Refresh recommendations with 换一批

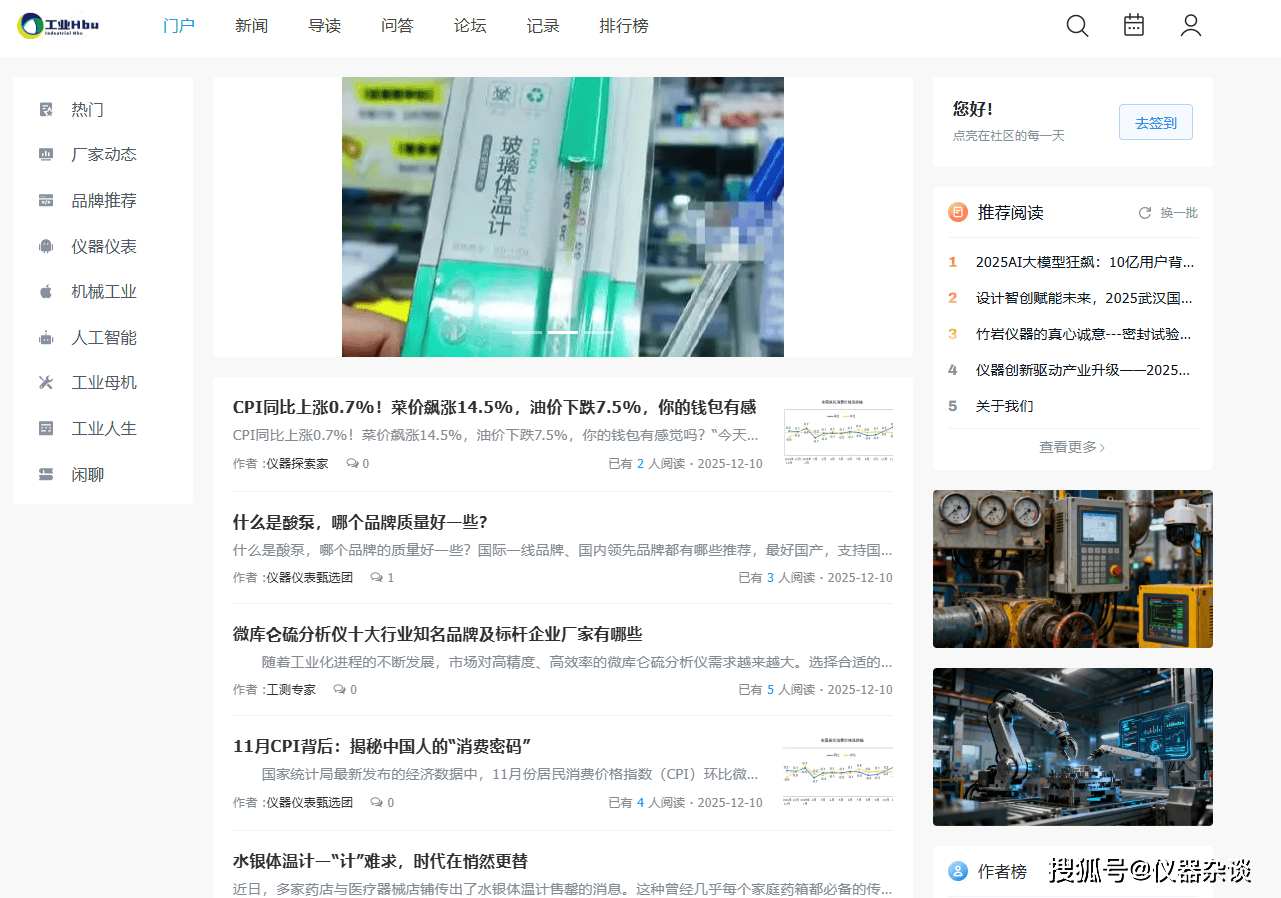point(1168,213)
